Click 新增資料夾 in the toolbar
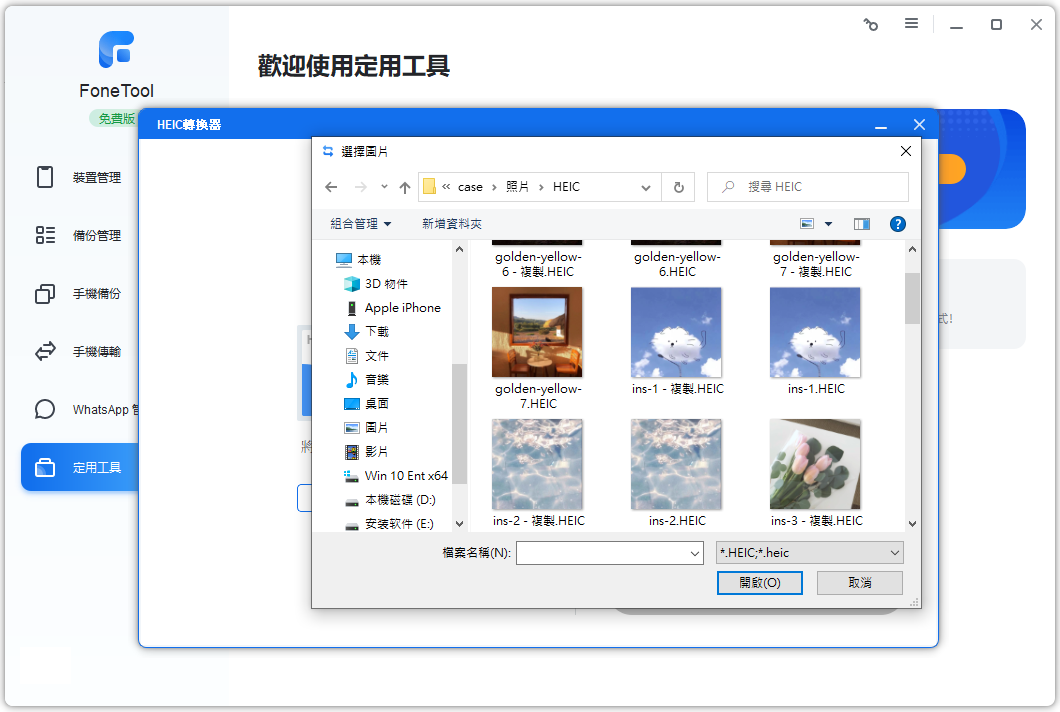Screen dimensions: 1060x712 (x=452, y=224)
